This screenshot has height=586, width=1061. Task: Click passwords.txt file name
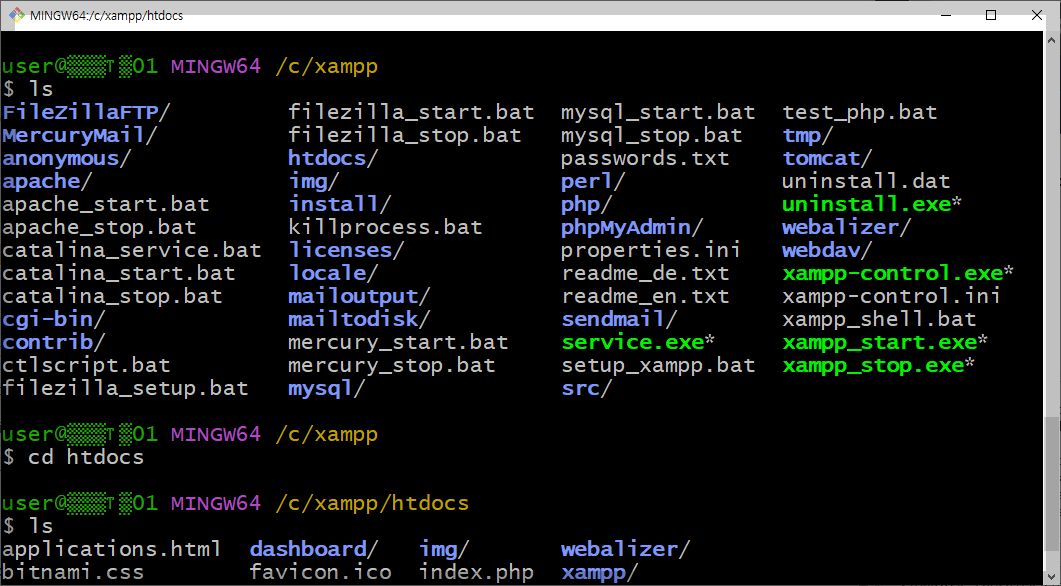click(x=645, y=158)
